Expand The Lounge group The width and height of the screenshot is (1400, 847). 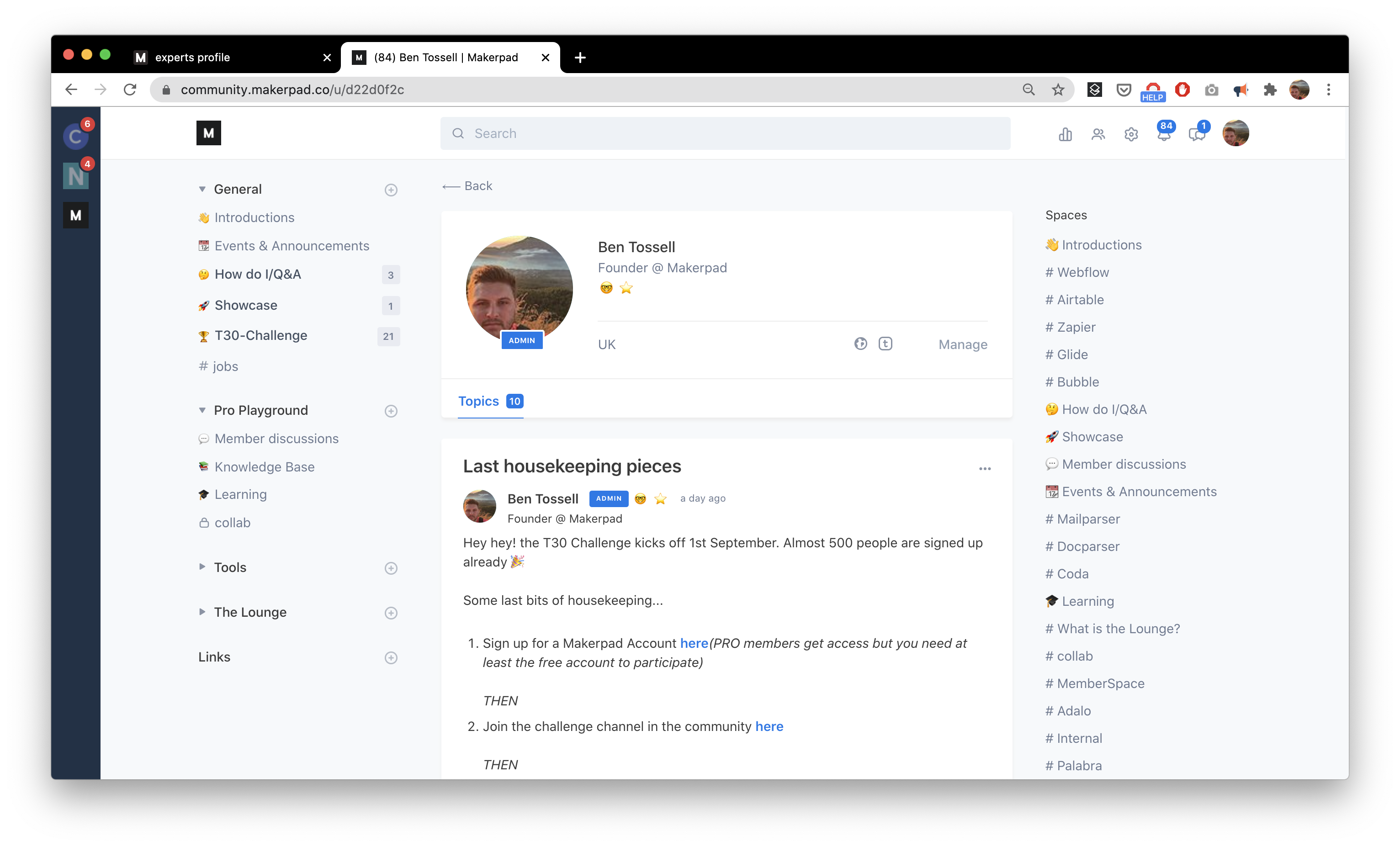(x=202, y=612)
